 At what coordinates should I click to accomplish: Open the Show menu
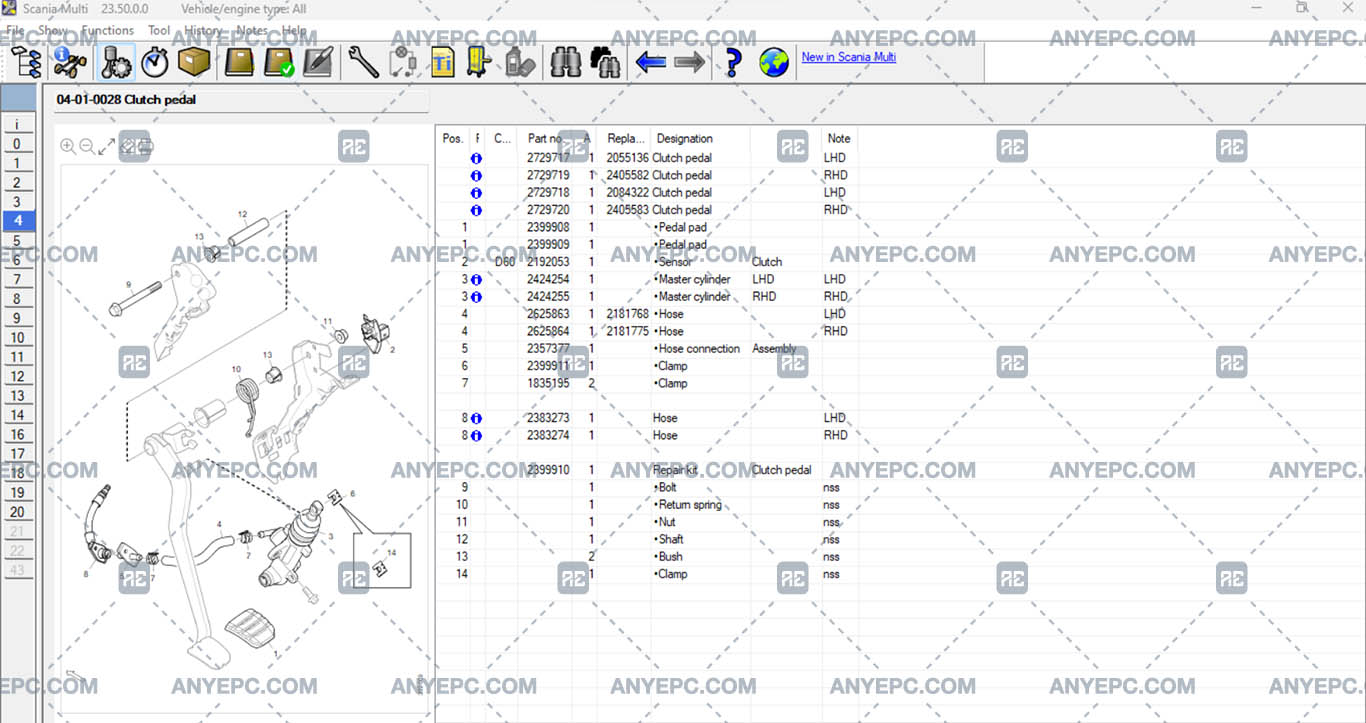coord(53,30)
